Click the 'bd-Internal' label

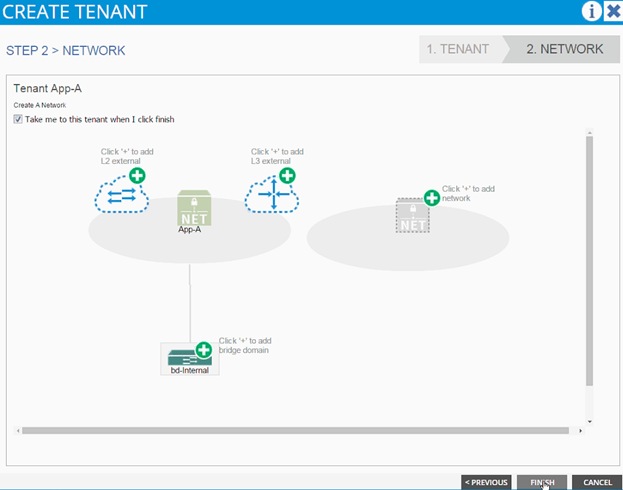[190, 370]
